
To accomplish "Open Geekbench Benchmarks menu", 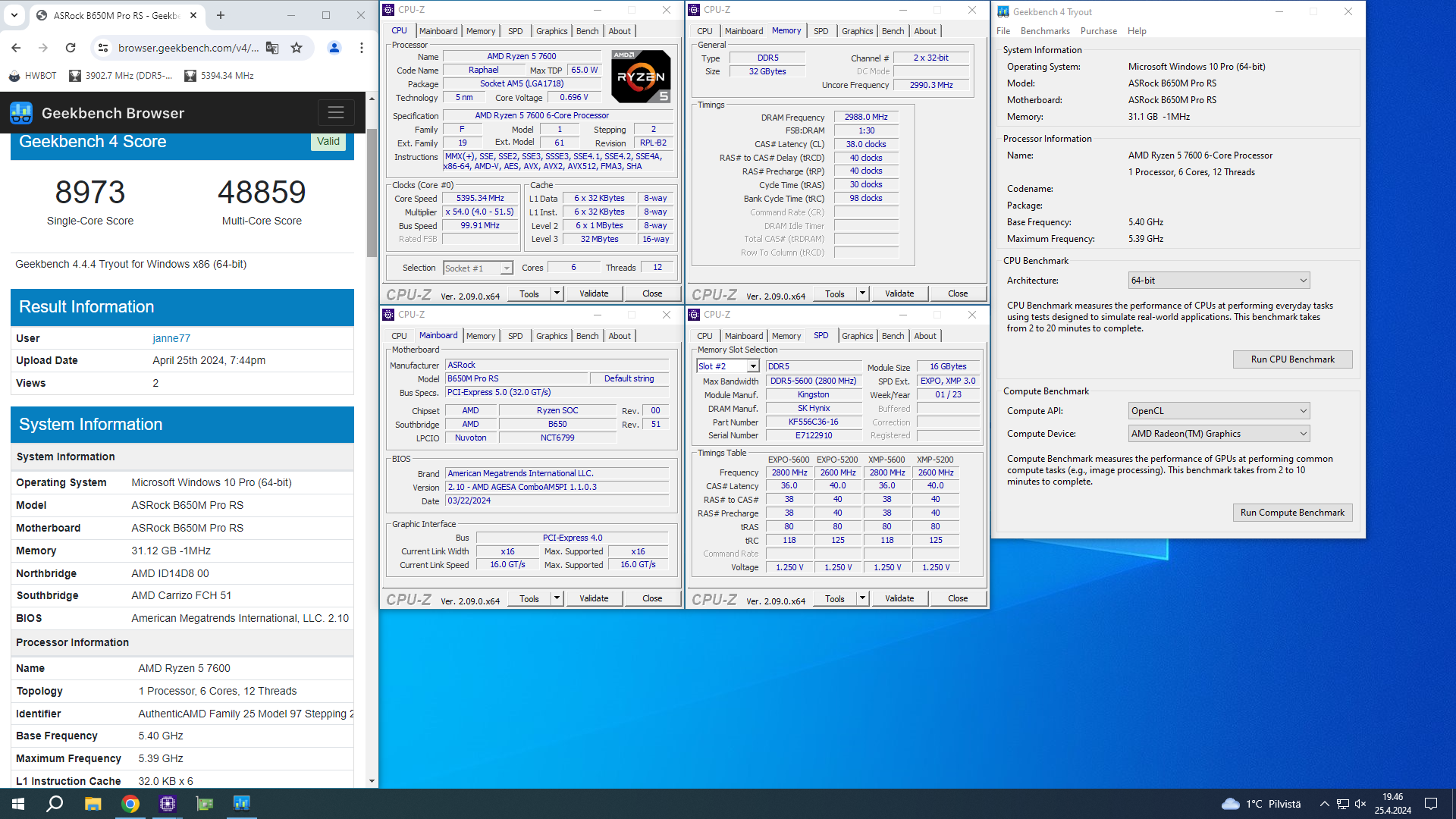I will 1045,31.
